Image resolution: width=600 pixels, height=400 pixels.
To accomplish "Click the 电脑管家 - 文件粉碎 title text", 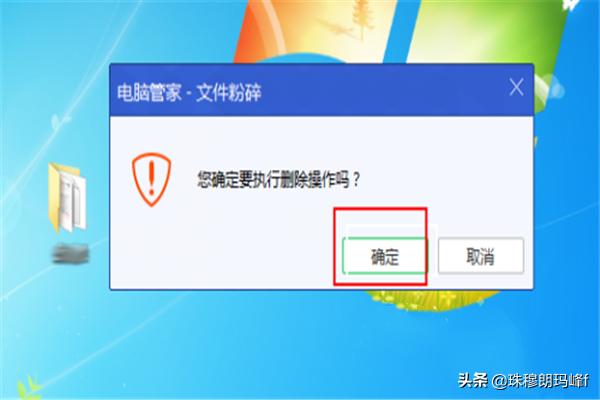I will tap(189, 93).
